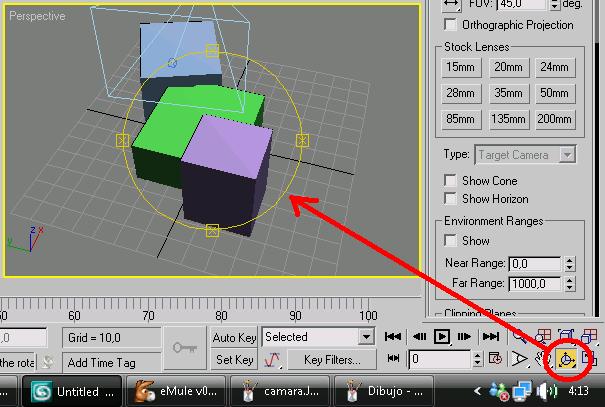Enable Orthographic Projection checkbox

coord(450,25)
